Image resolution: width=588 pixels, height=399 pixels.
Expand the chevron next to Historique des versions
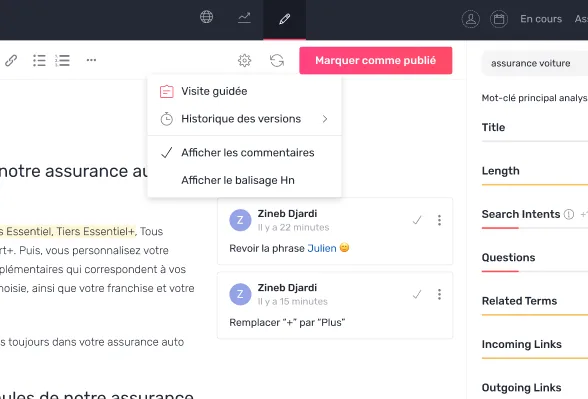coord(325,119)
